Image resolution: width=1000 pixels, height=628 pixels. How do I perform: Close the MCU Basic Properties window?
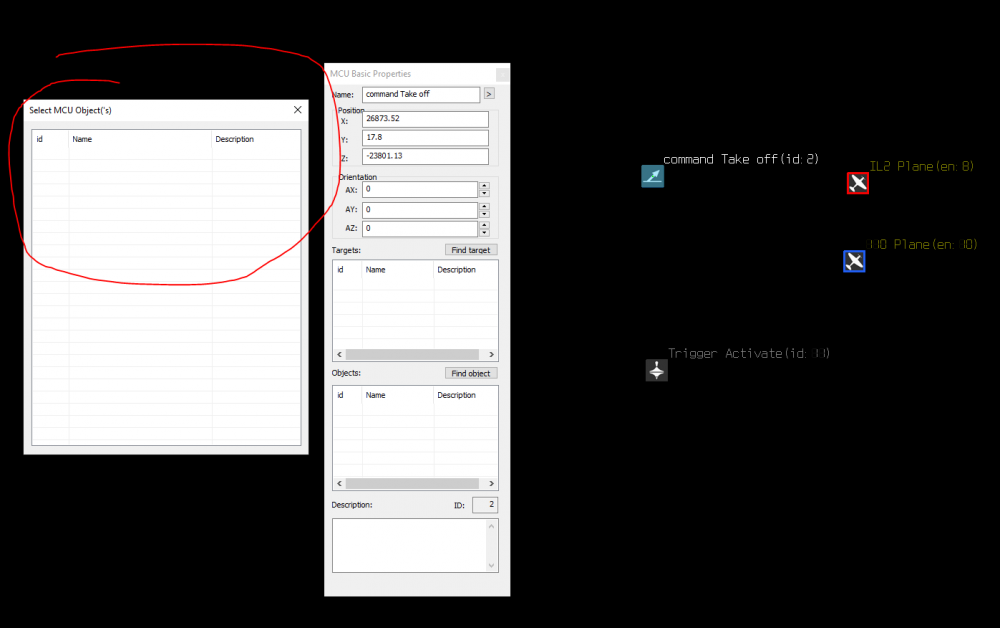(x=502, y=74)
